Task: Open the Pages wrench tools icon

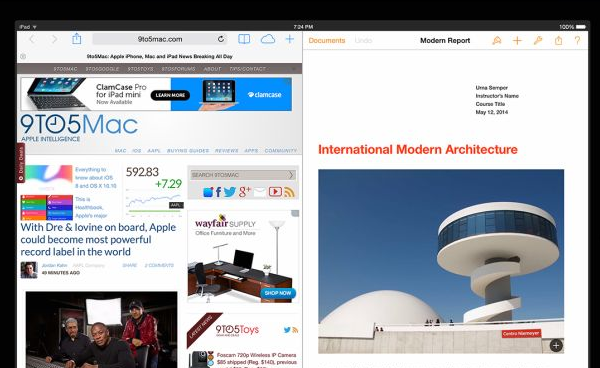Action: 538,41
